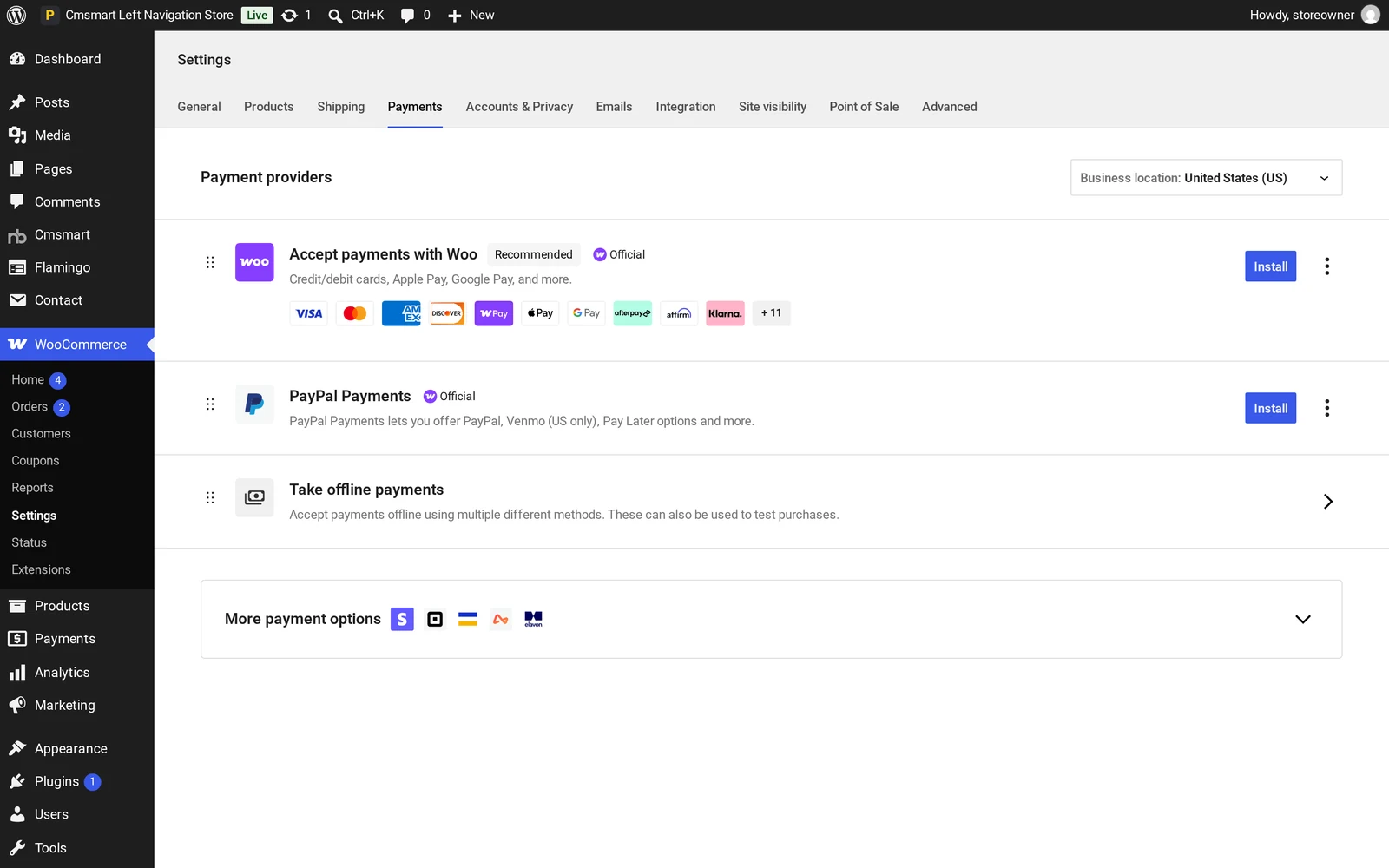The image size is (1389, 868).
Task: Click the Visa payment method badge
Action: (309, 313)
